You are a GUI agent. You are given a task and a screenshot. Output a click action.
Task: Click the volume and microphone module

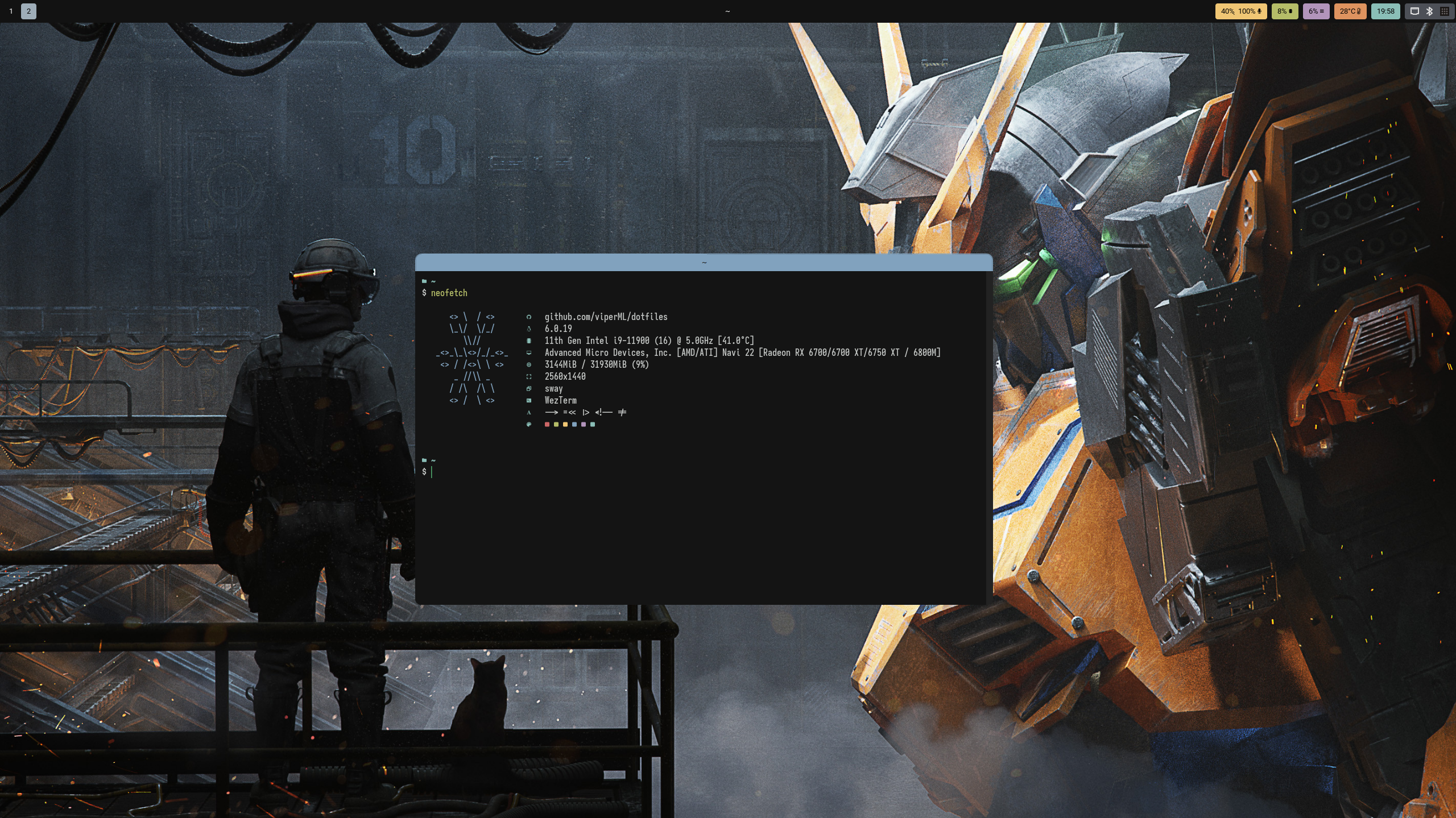tap(1240, 11)
